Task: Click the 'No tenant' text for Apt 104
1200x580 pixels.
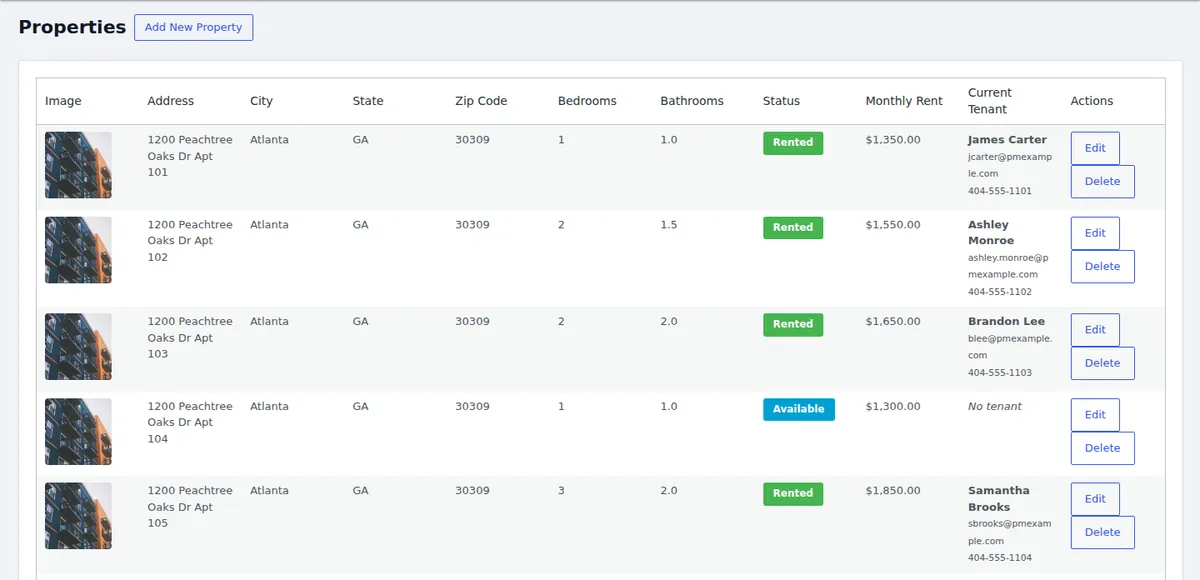Action: coord(995,407)
